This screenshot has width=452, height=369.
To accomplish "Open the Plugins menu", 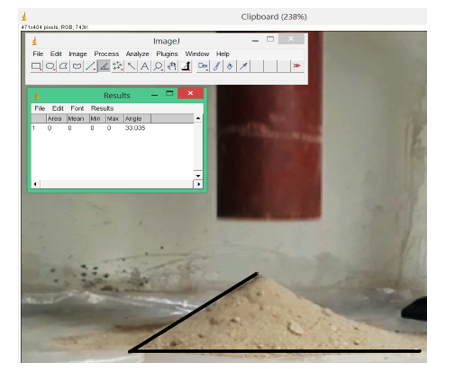I will pos(167,54).
